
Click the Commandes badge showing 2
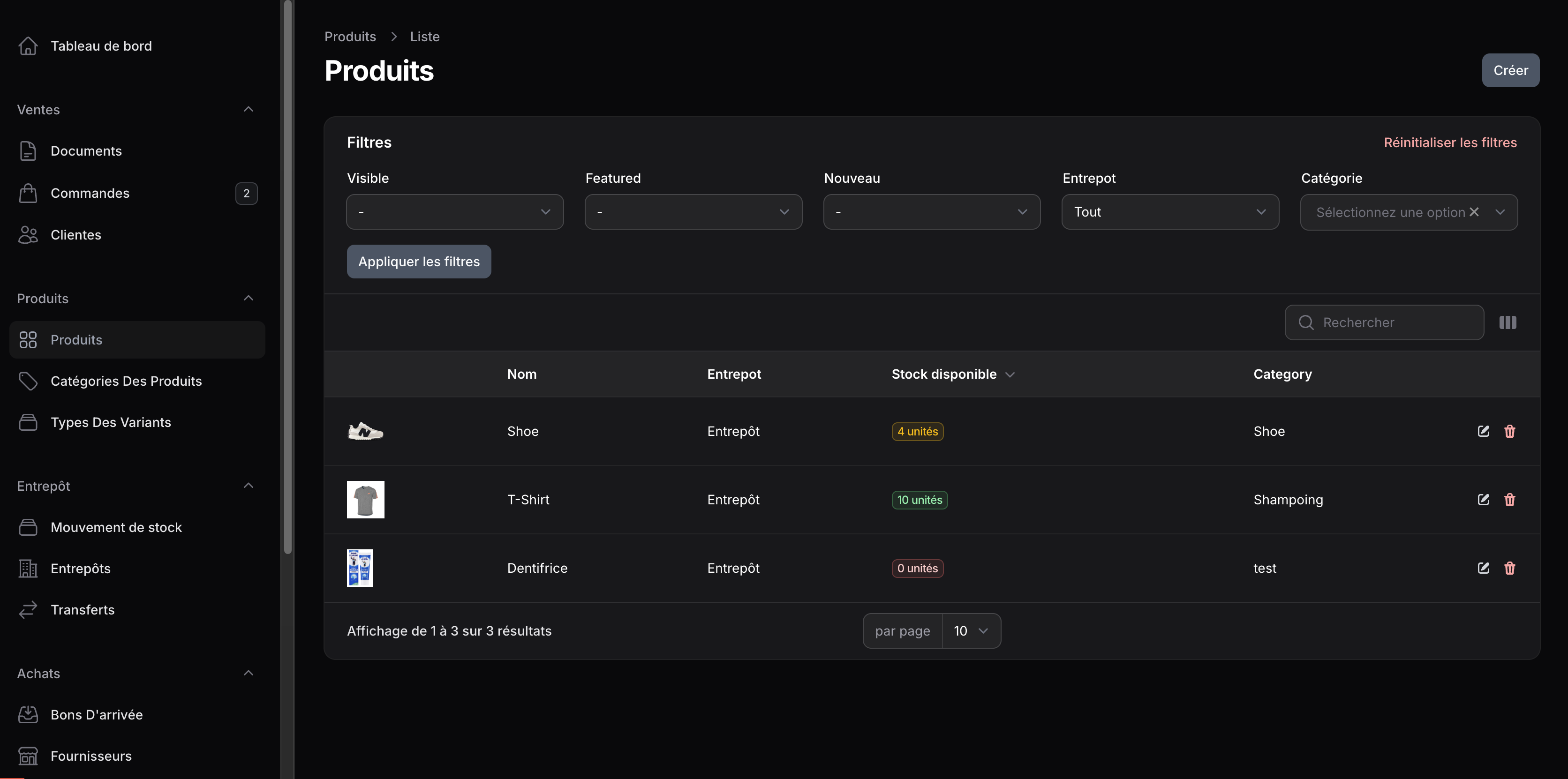click(247, 194)
